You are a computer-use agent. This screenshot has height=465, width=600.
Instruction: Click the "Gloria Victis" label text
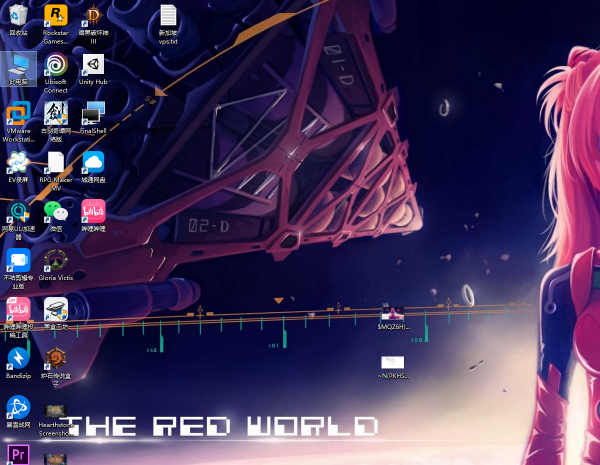coord(56,277)
